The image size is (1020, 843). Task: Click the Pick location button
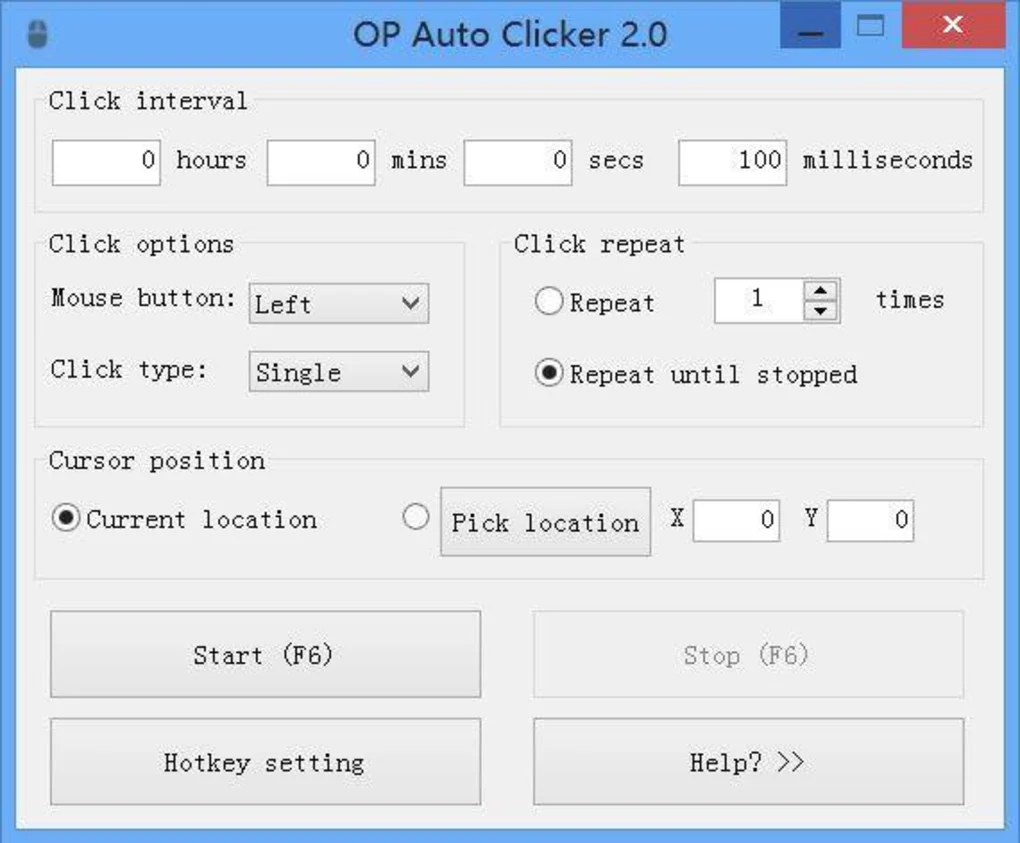544,522
